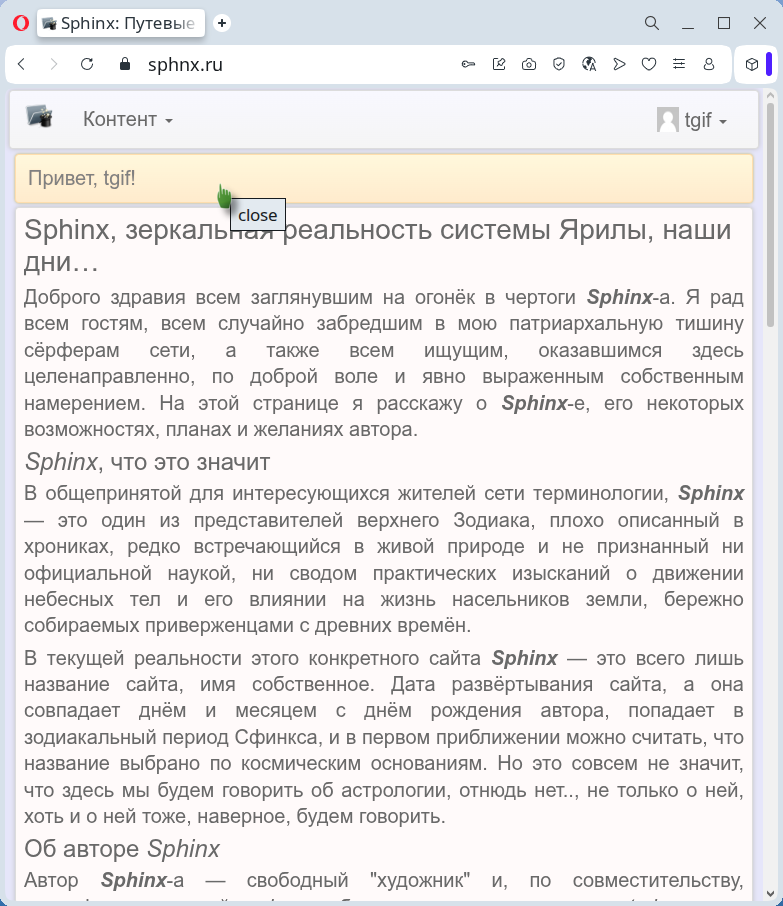
Task: Open a new browser tab
Action: pyautogui.click(x=222, y=23)
